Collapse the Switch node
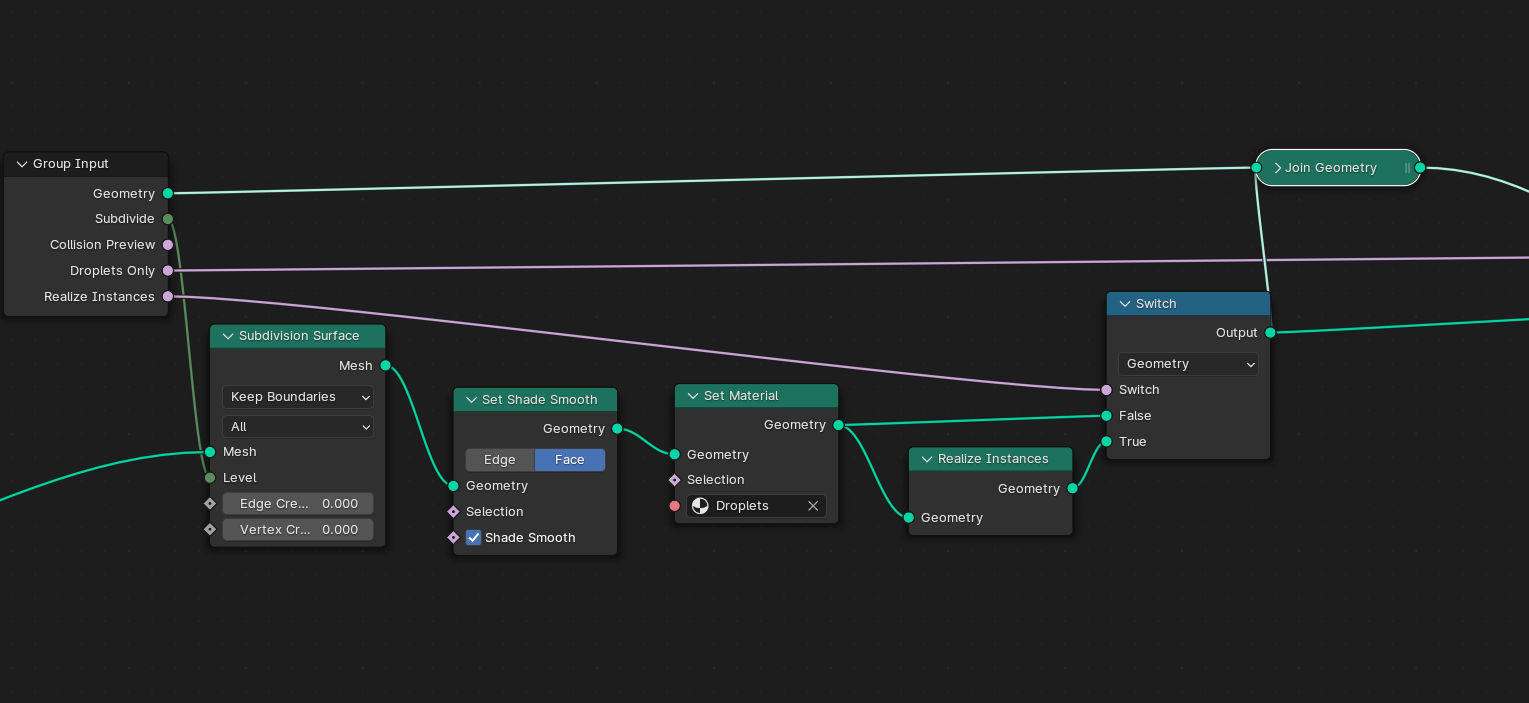 click(1124, 304)
